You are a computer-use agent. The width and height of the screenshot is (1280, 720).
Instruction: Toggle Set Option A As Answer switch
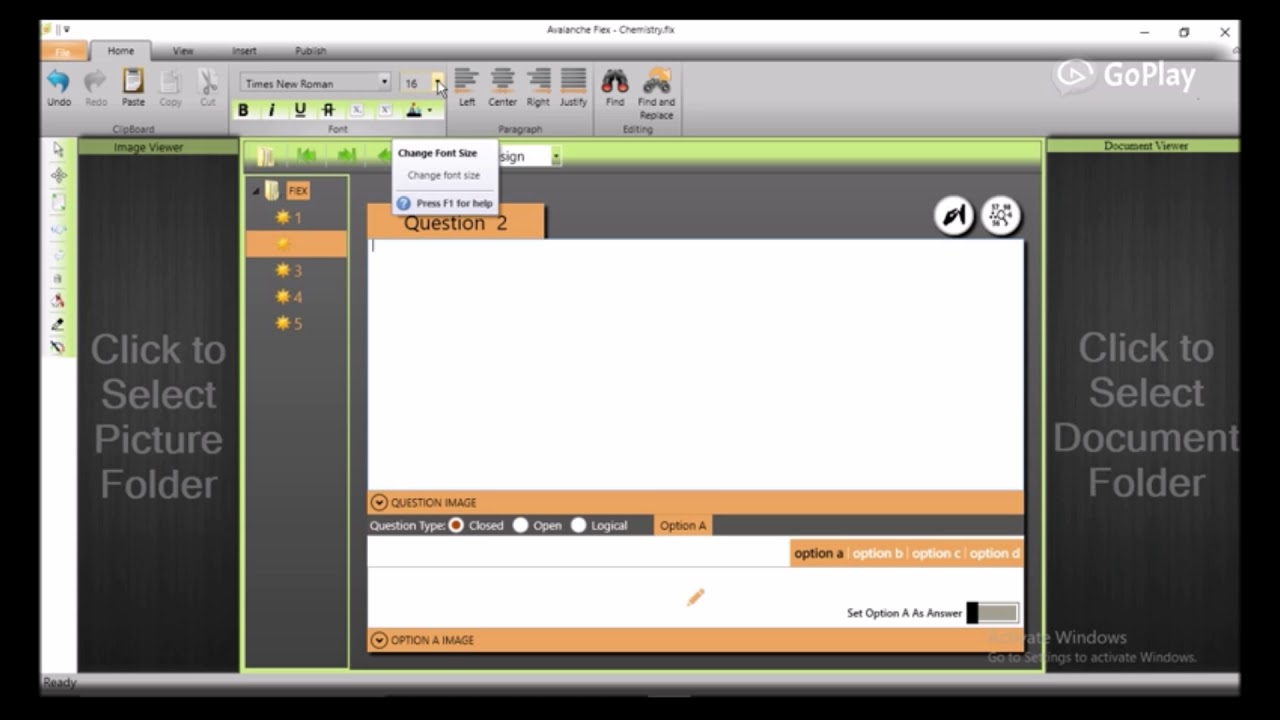click(x=993, y=613)
